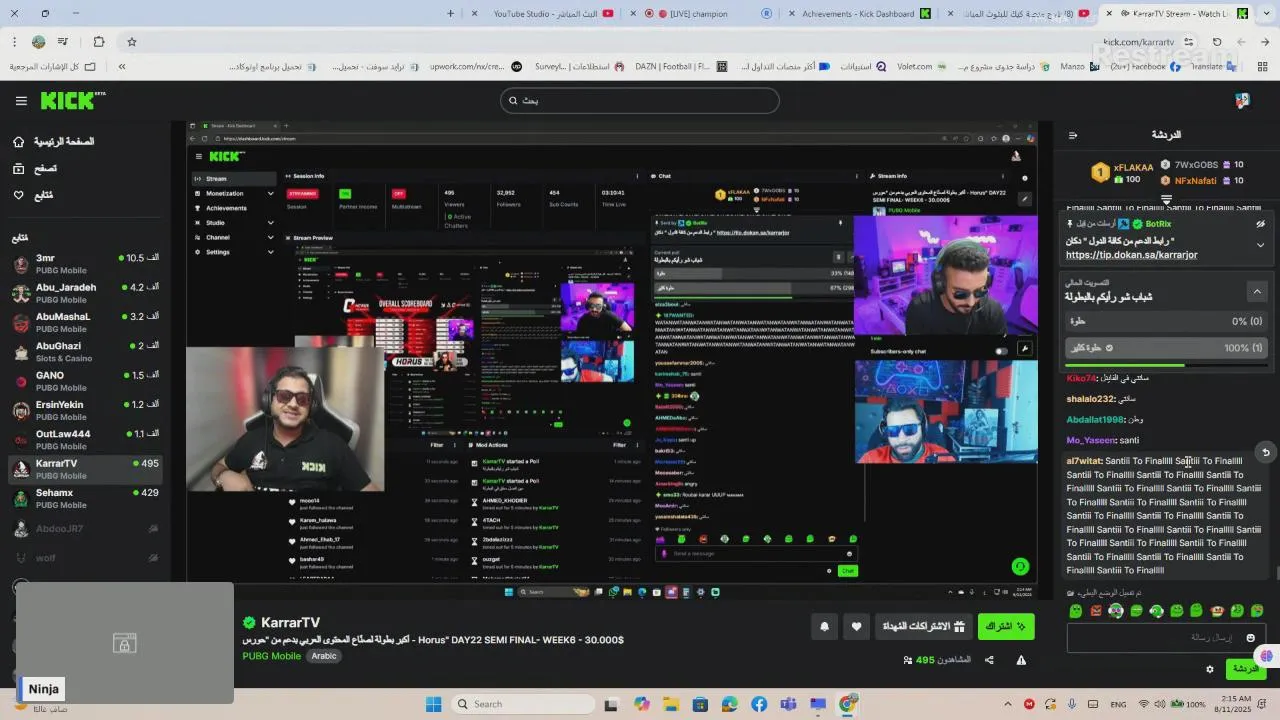Screen dimensions: 1280x720
Task: Click the Gift Subscriptions button
Action: pos(923,627)
